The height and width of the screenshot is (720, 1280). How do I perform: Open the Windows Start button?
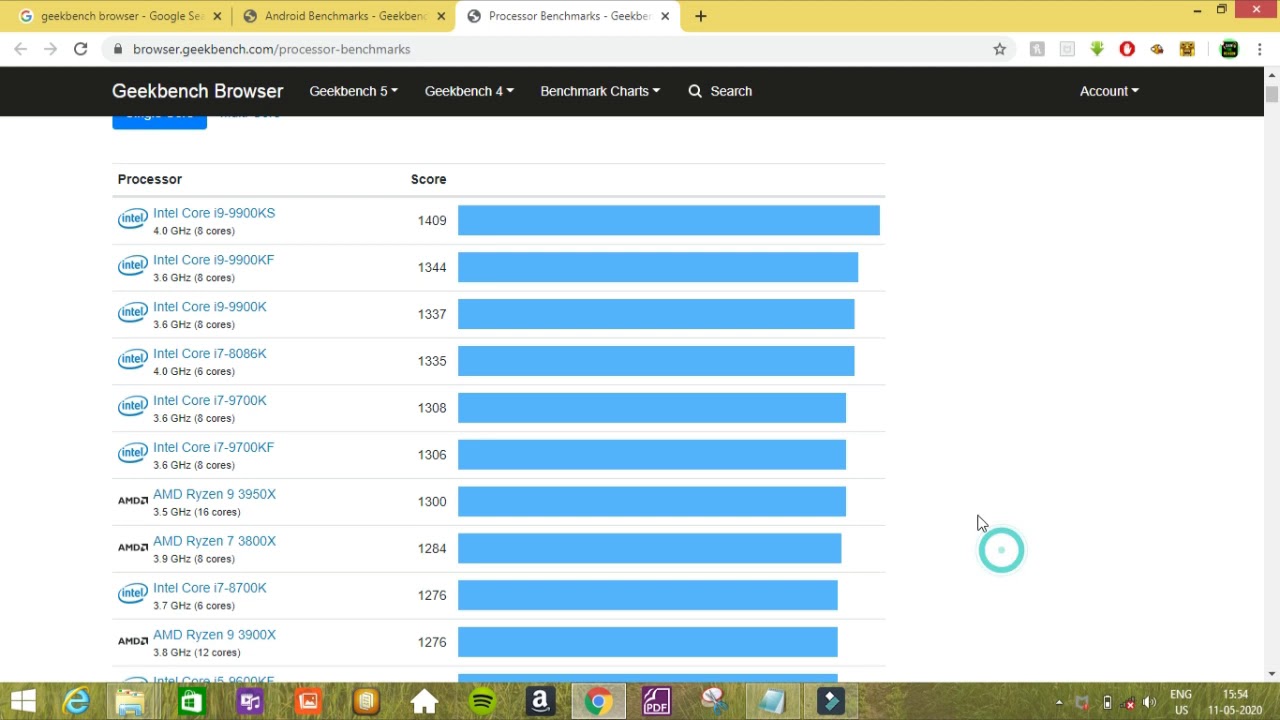pyautogui.click(x=23, y=701)
